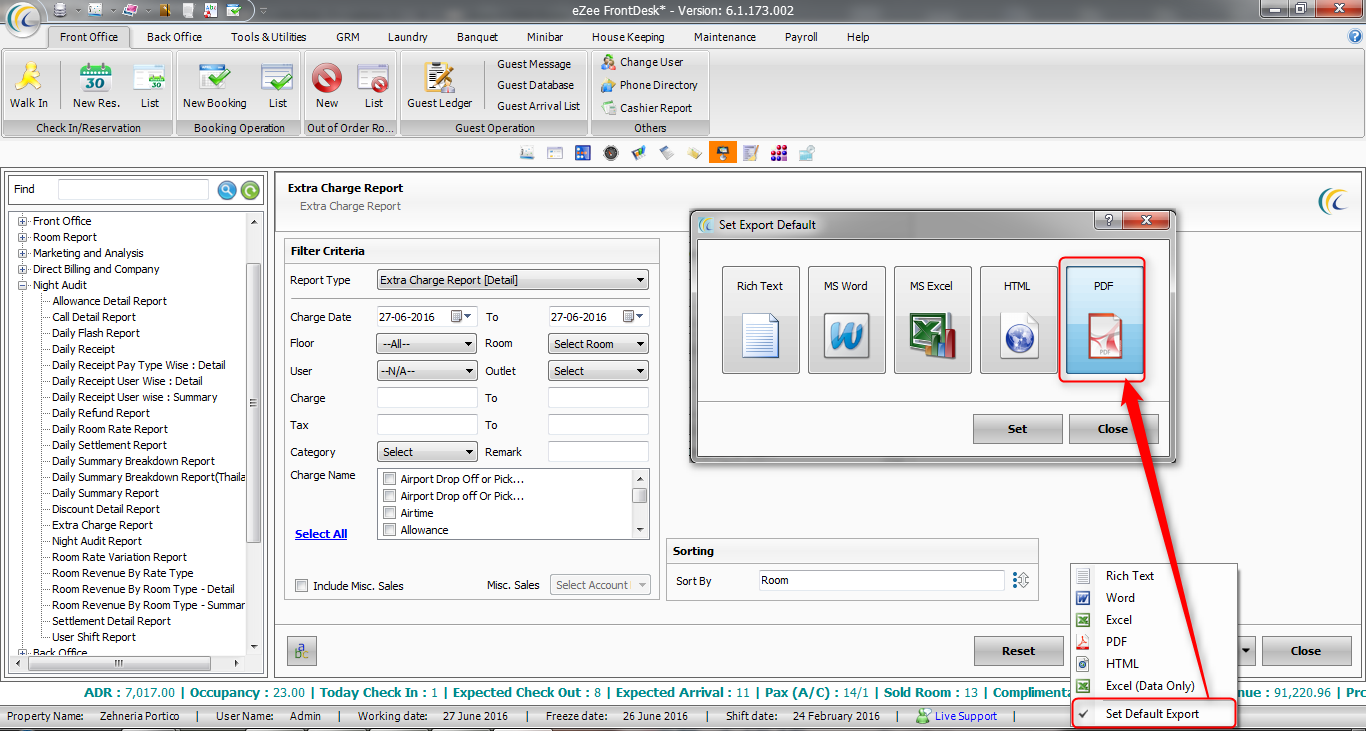Click the gauge dial icon in center toolbar
Viewport: 1366px width, 731px height.
pyautogui.click(x=611, y=153)
